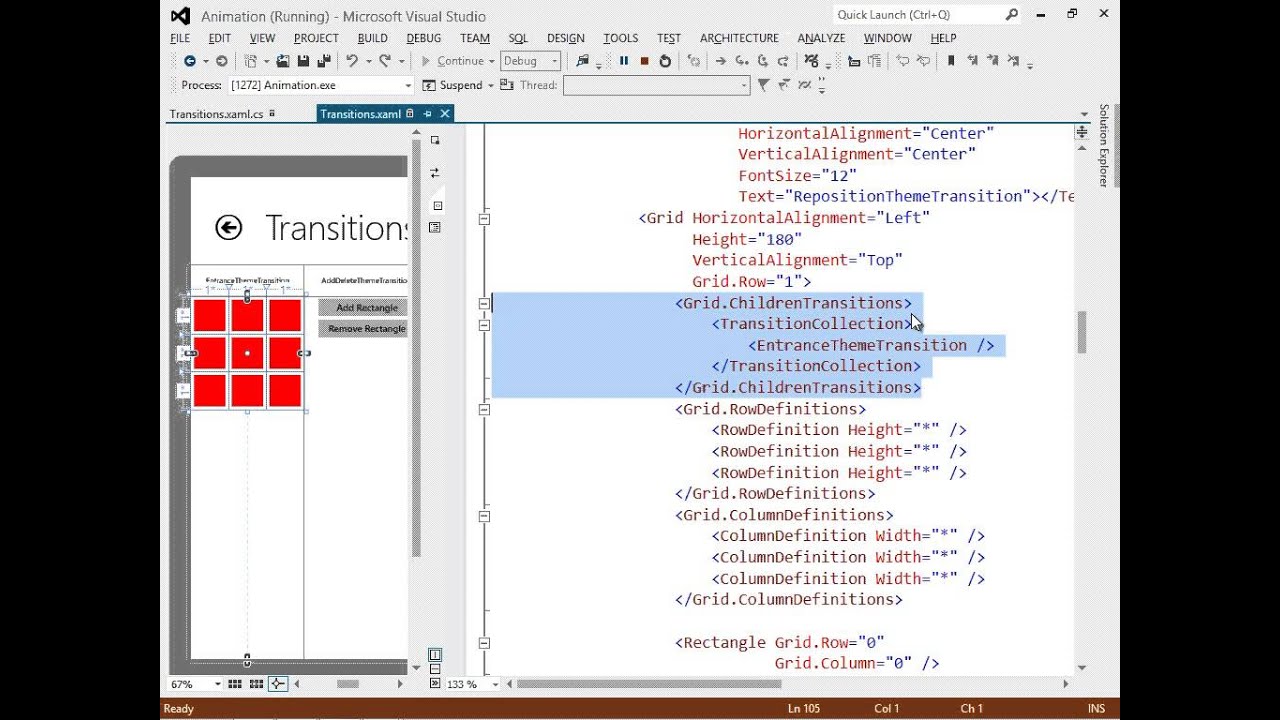Image resolution: width=1280 pixels, height=720 pixels.
Task: Toggle snapping to gridlines in designer
Action: pos(256,684)
